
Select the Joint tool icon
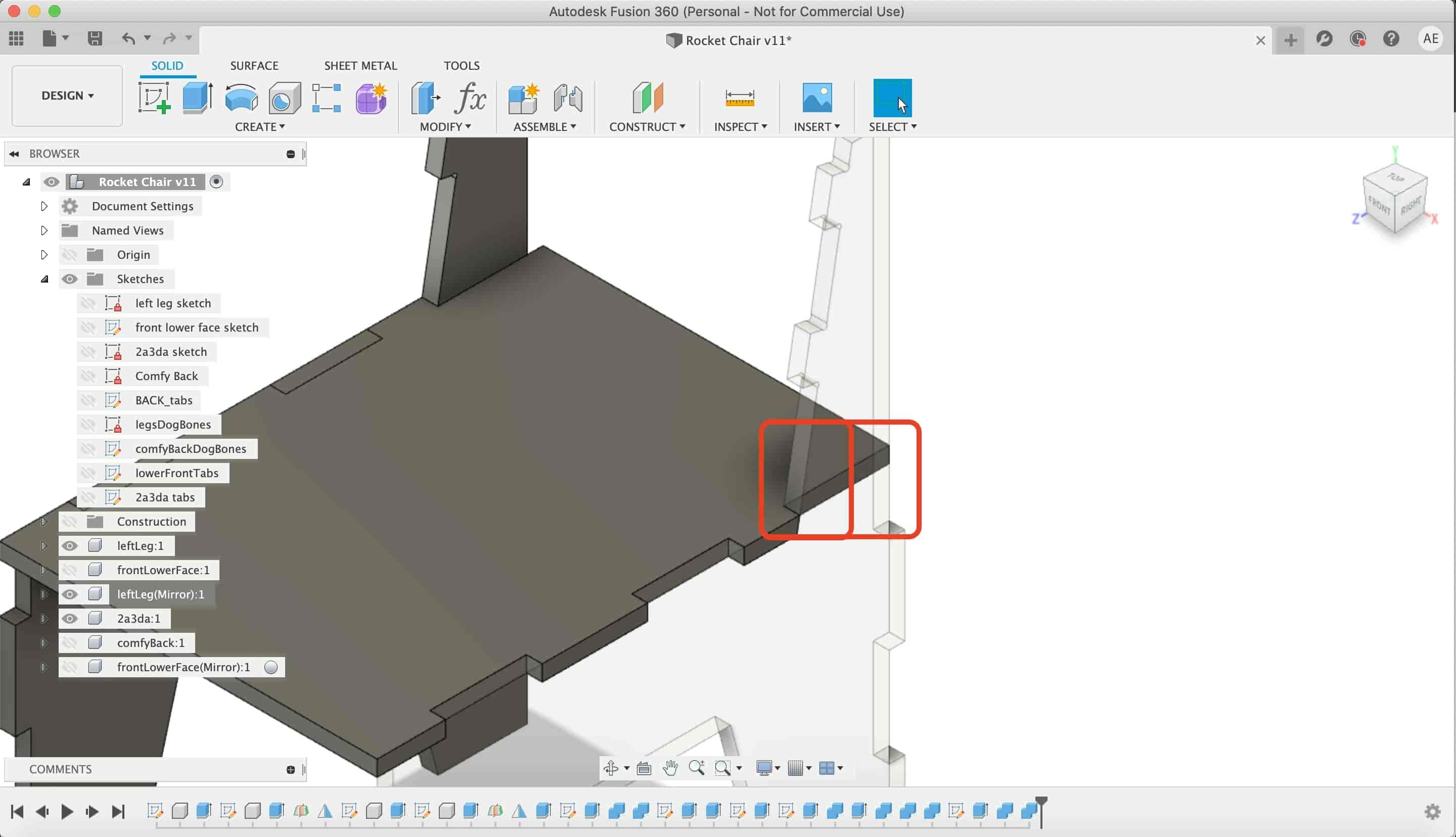click(x=568, y=98)
